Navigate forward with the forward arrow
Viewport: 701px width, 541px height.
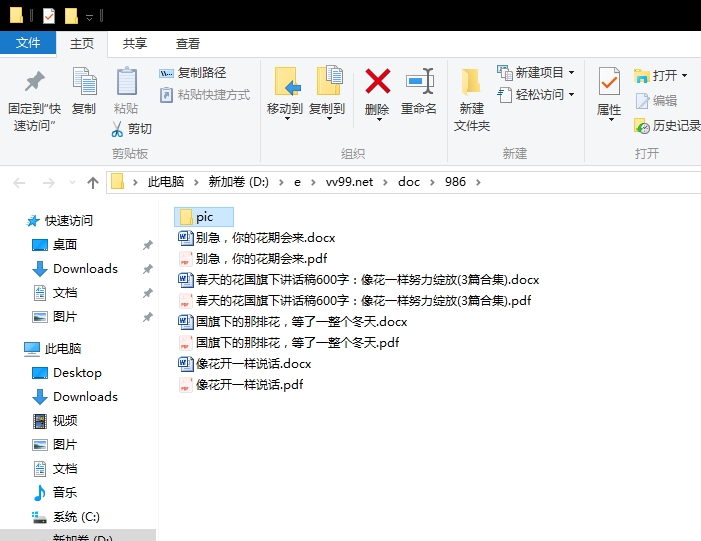[48, 182]
